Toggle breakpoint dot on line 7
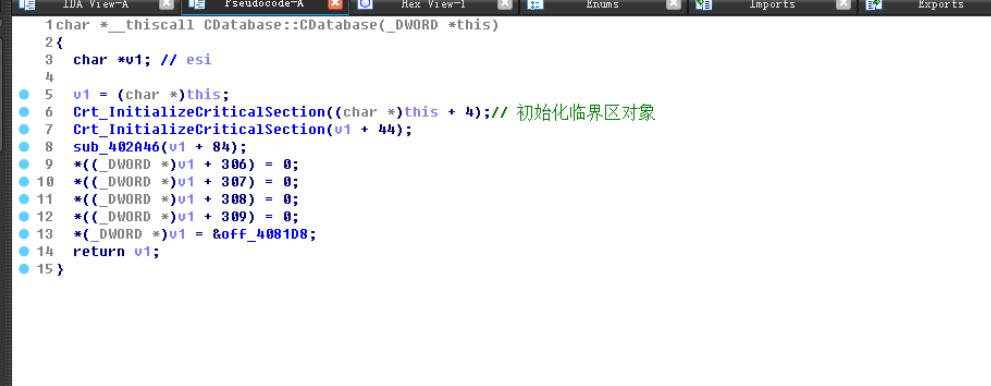This screenshot has width=991, height=386. (24, 130)
